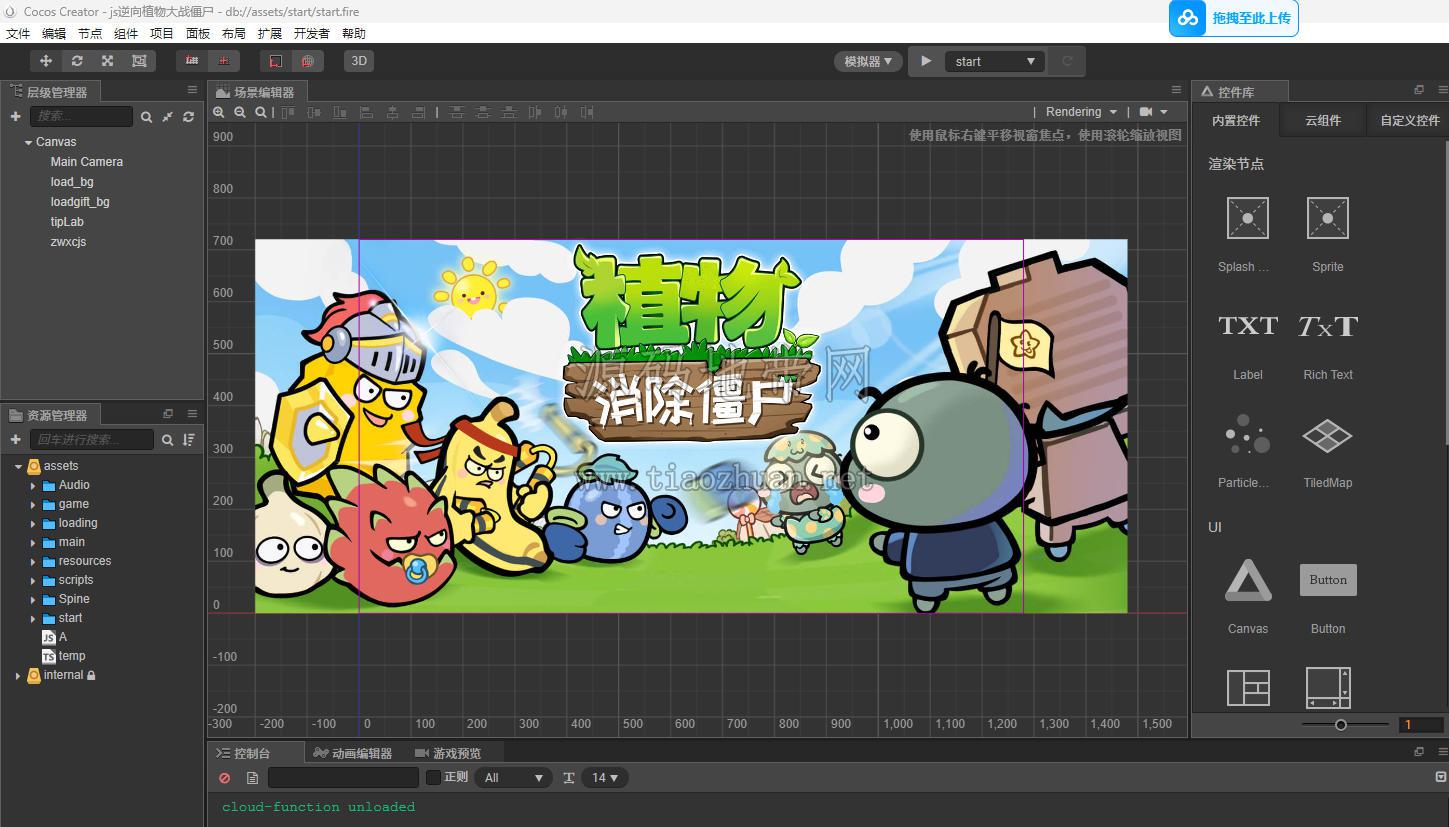
Task: Select the temp TypeScript asset
Action: [x=72, y=656]
